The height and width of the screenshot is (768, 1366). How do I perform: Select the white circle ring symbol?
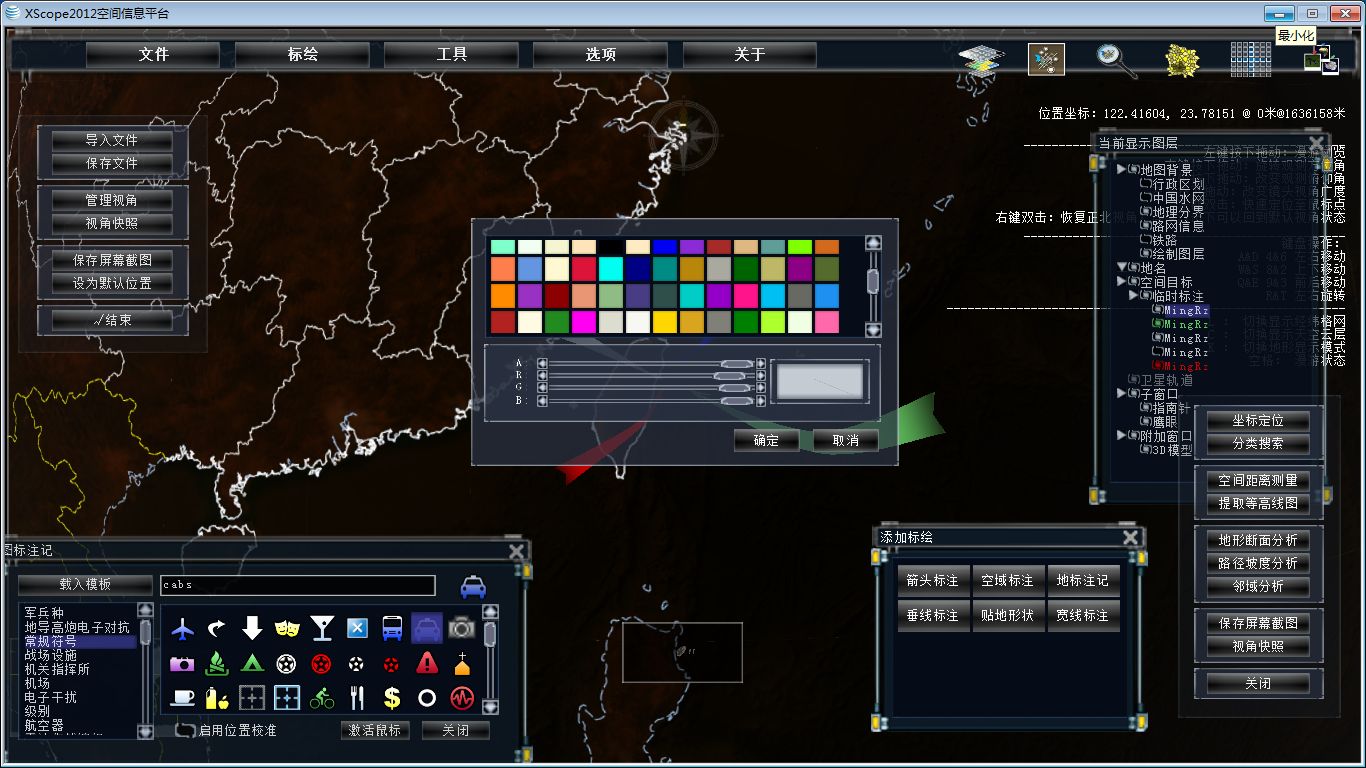click(x=427, y=697)
